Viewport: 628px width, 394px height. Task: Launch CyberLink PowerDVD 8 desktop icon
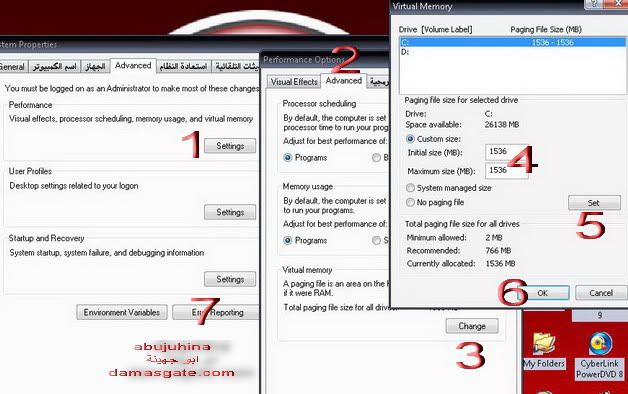[x=600, y=356]
